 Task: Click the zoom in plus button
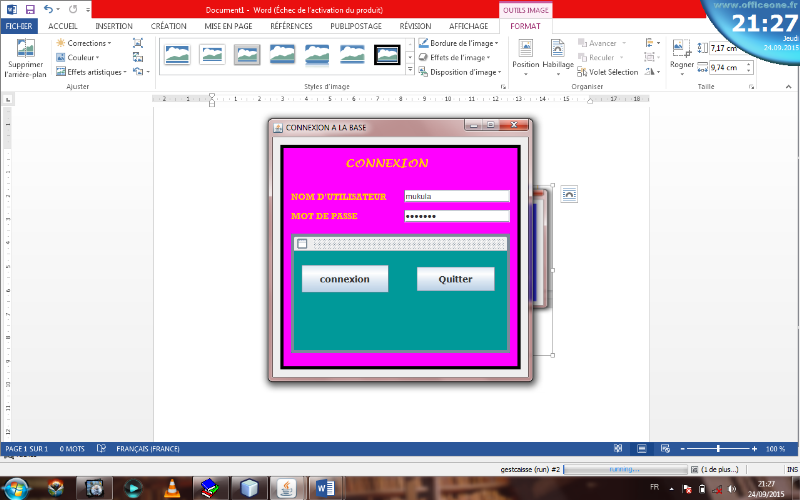click(x=755, y=449)
